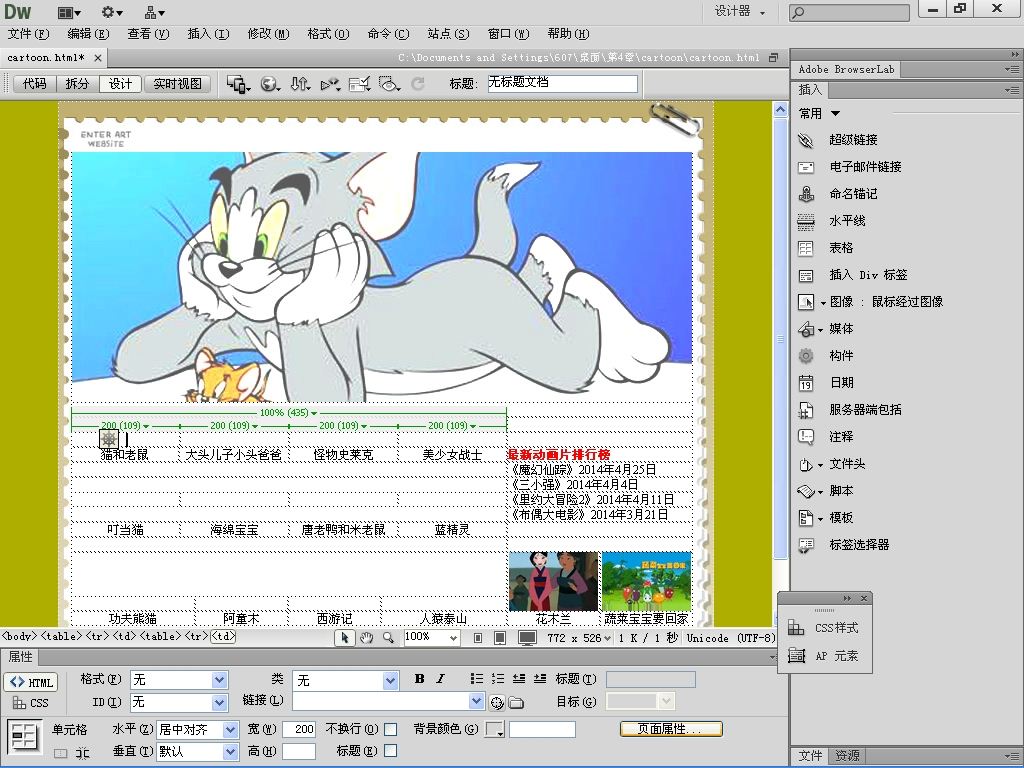
Task: Click the Hyperlink insert icon
Action: pos(806,140)
